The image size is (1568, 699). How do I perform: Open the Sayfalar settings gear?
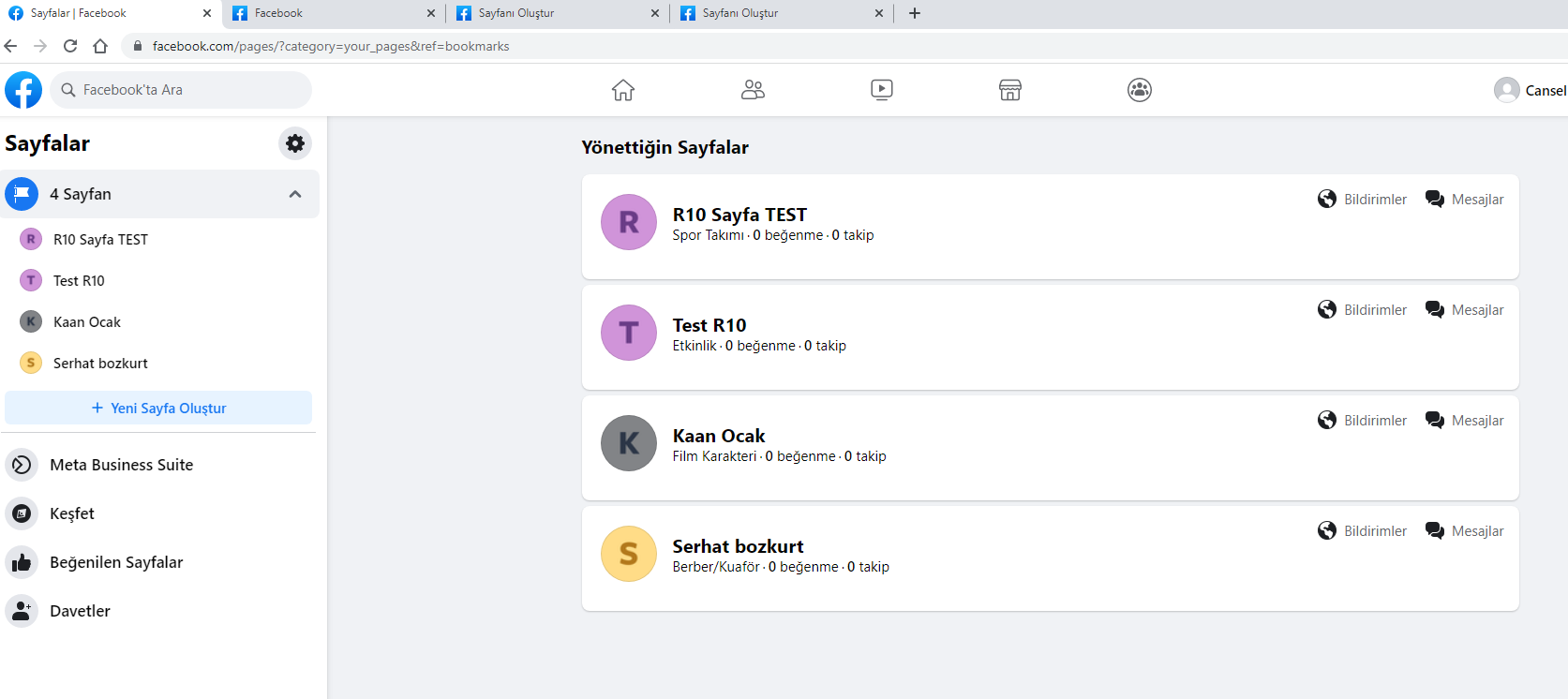pyautogui.click(x=295, y=143)
